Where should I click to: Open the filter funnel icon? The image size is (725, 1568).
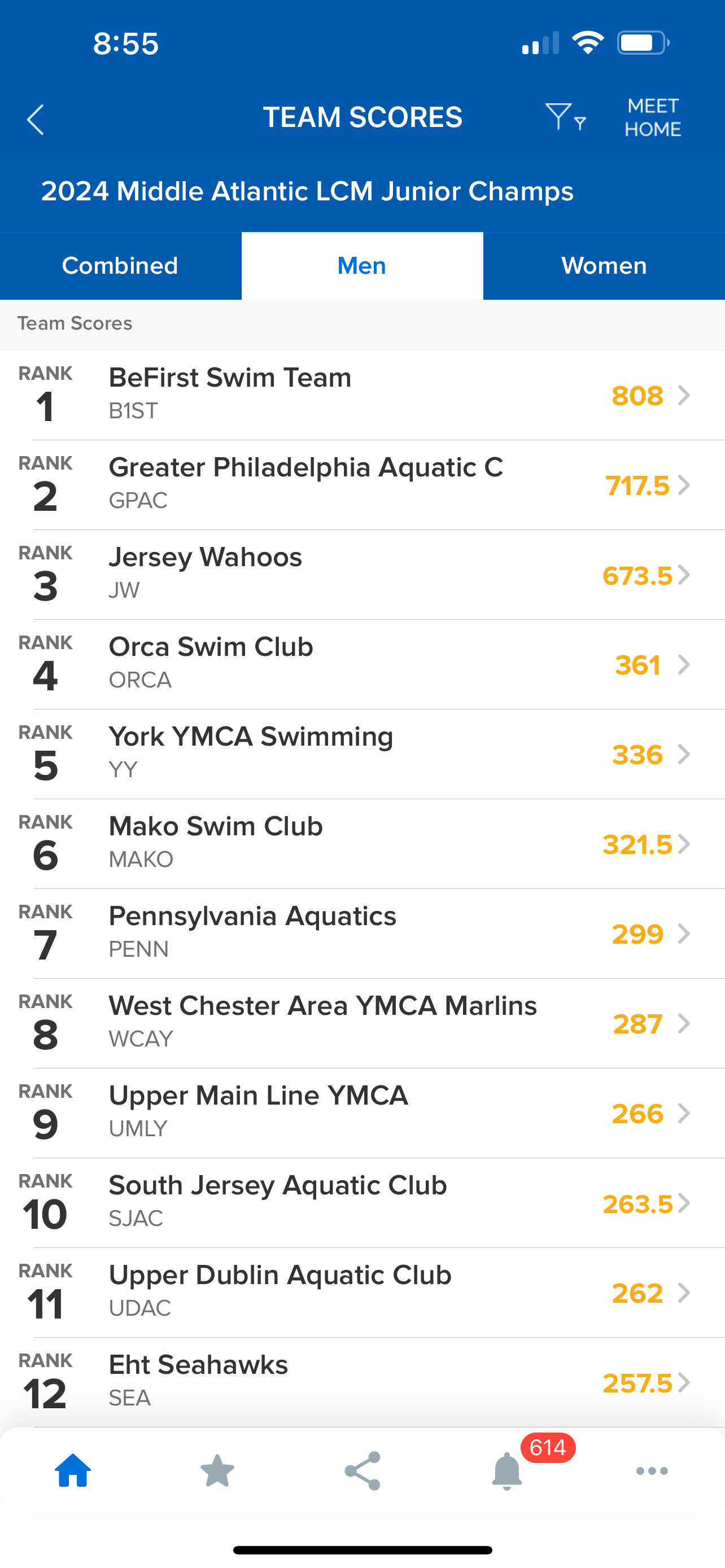coord(564,117)
